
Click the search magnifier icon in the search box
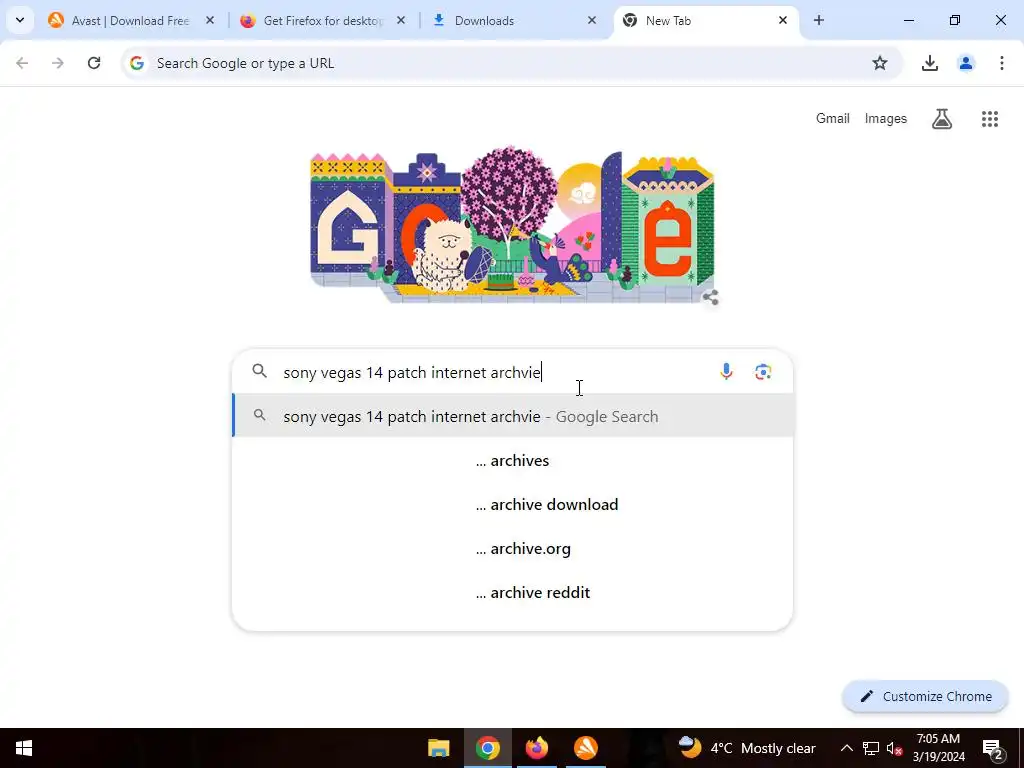click(x=260, y=372)
